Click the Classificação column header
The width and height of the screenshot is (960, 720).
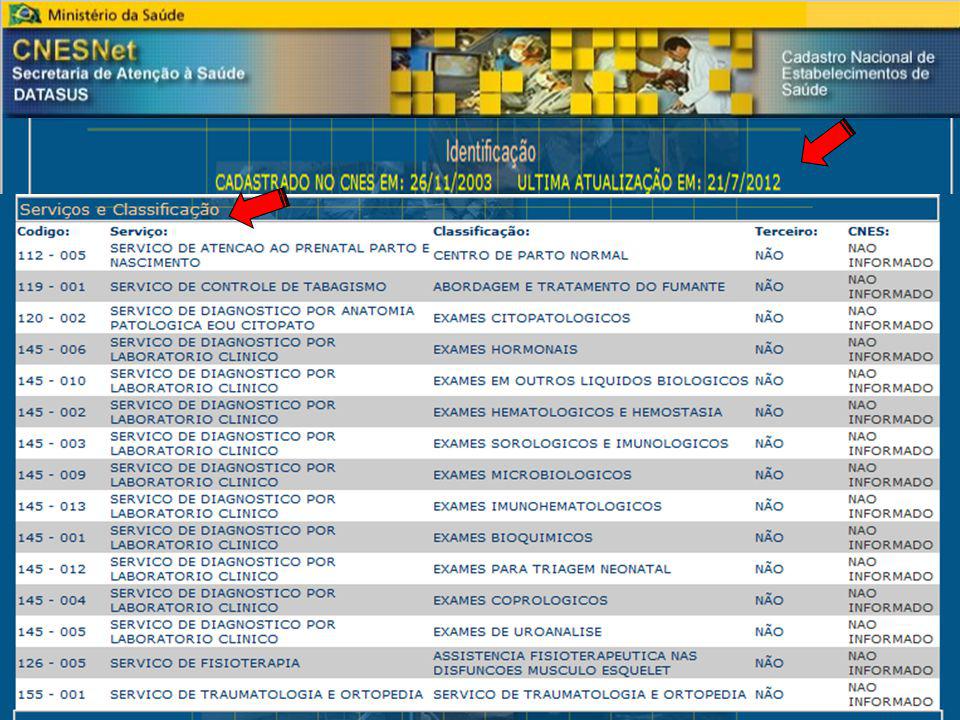[481, 231]
